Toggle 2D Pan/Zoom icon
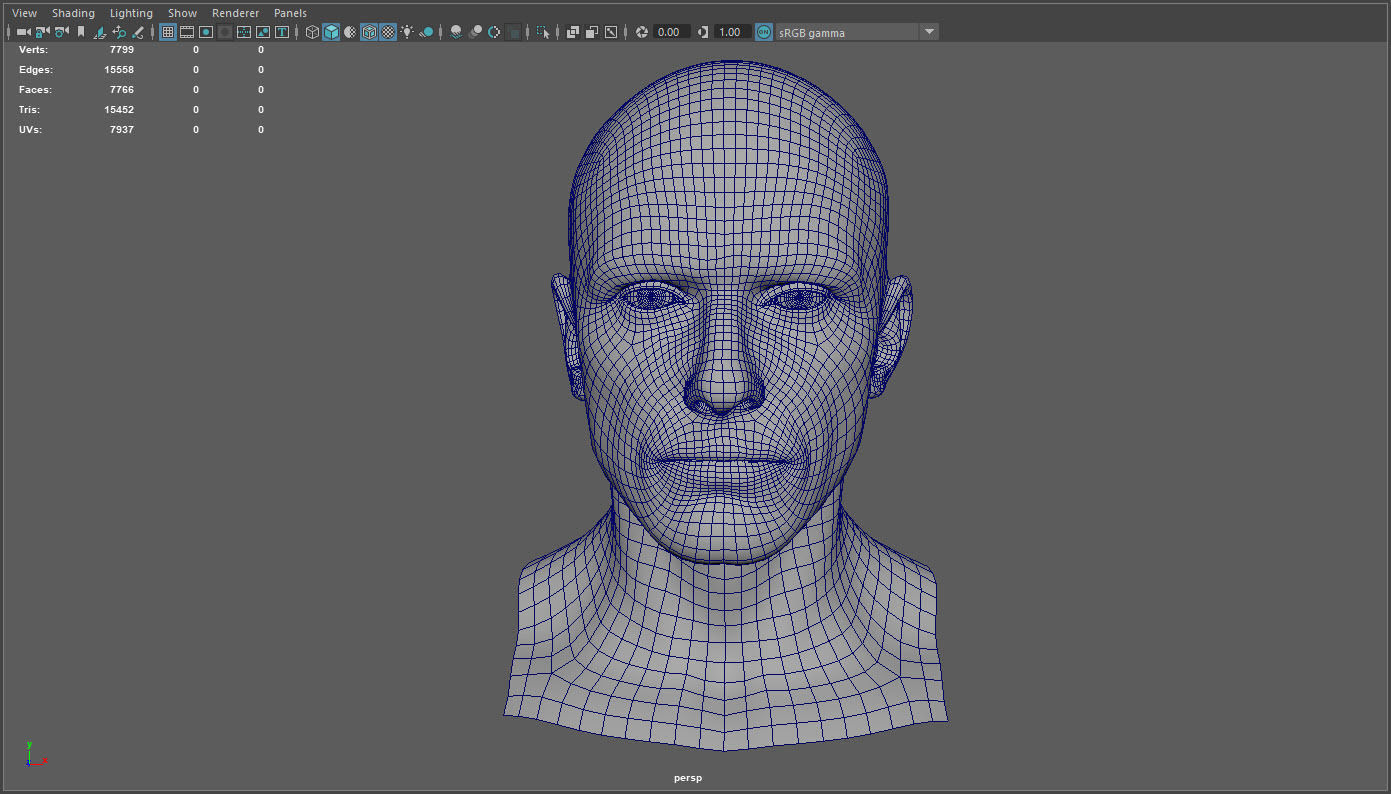 click(x=119, y=32)
